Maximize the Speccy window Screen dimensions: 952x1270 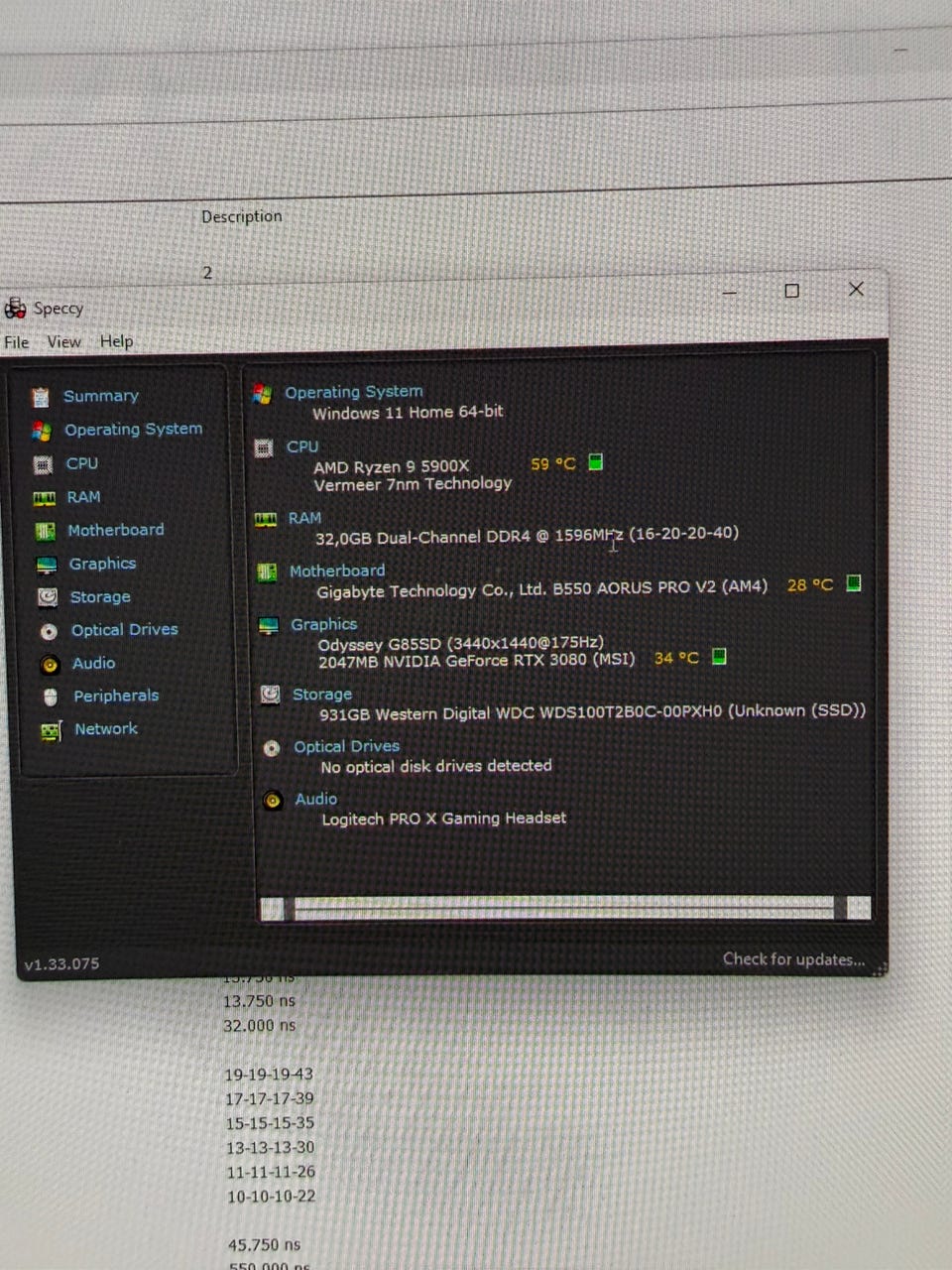[x=791, y=291]
